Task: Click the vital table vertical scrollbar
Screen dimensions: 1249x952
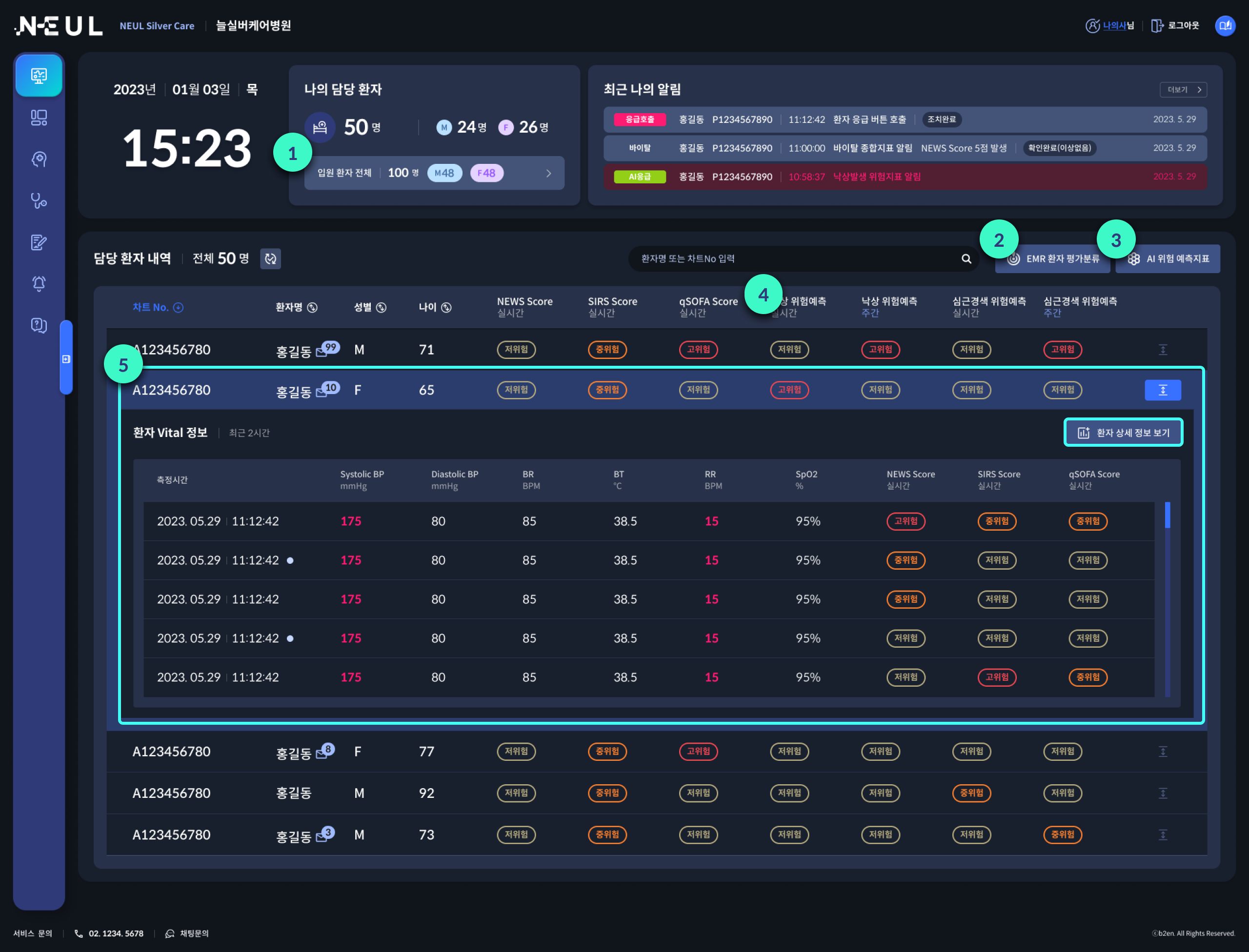Action: (x=1168, y=515)
